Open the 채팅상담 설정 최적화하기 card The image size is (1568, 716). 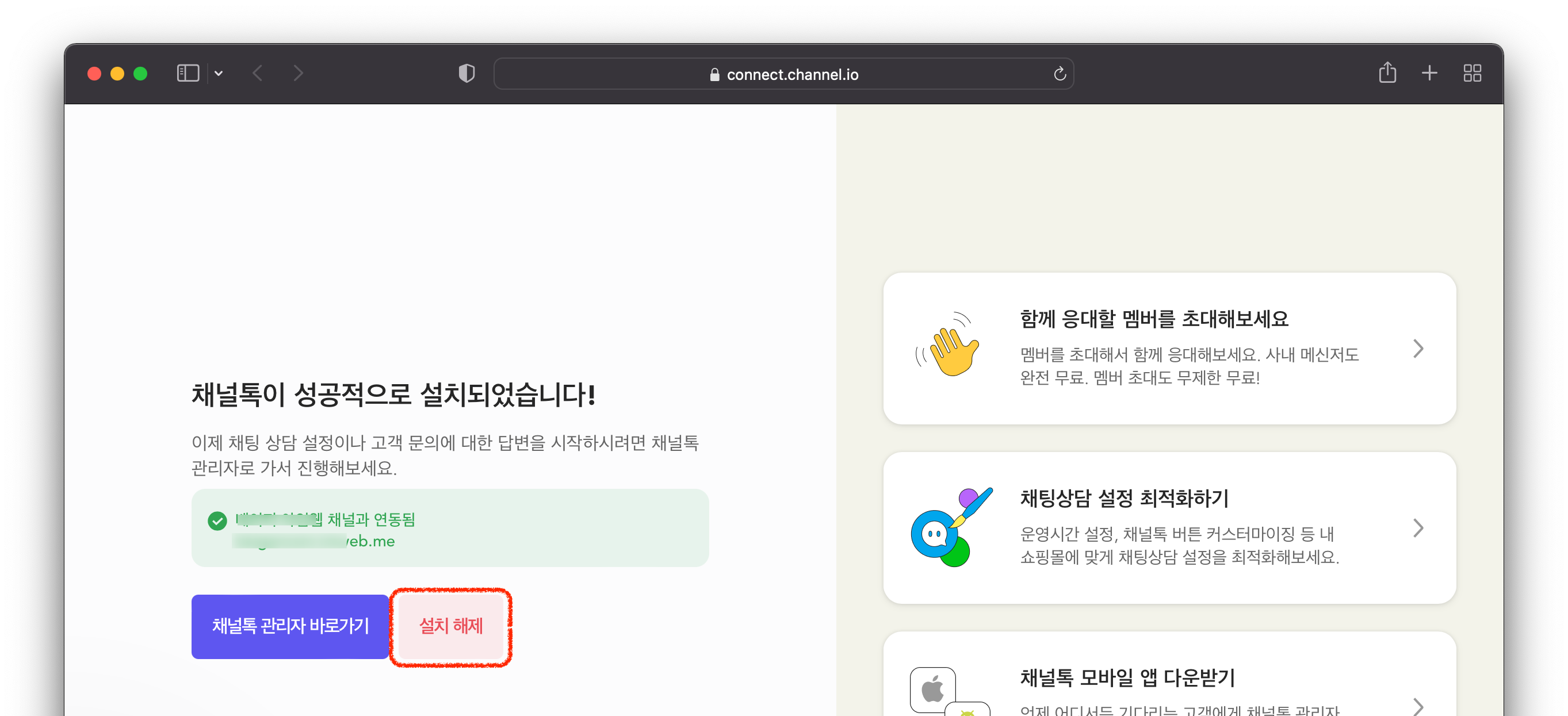(1169, 528)
